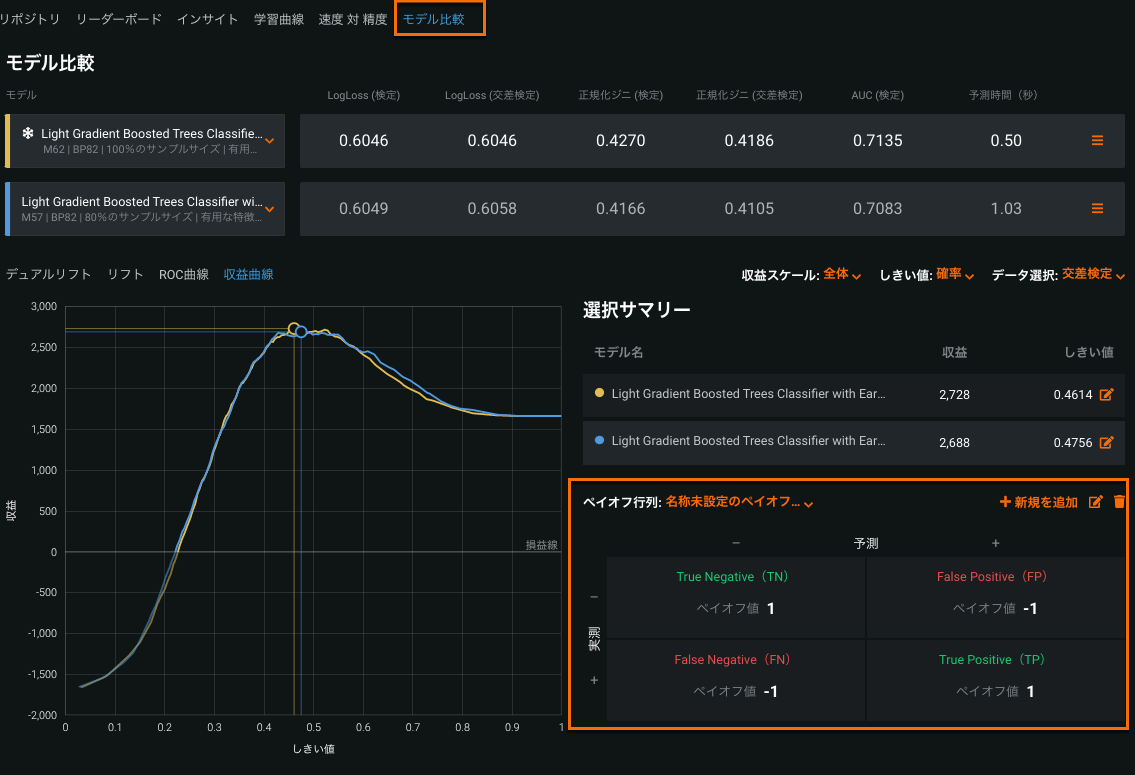Click the True Positive payoff value 1
The height and width of the screenshot is (775, 1135).
1030,691
